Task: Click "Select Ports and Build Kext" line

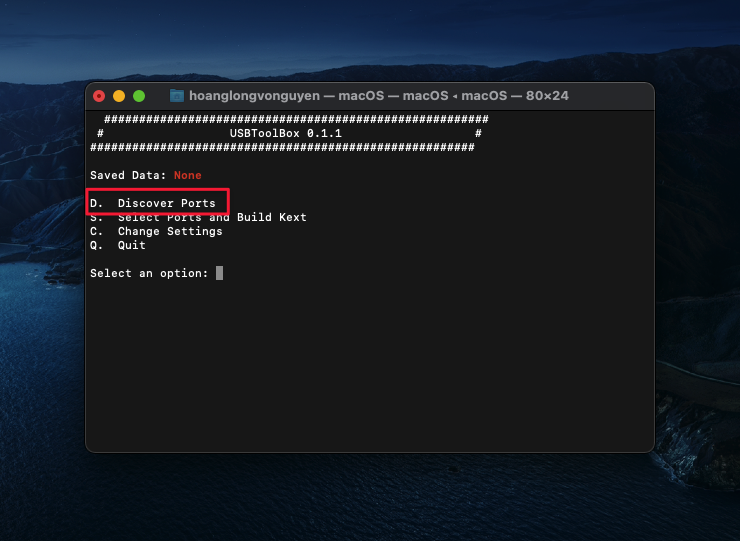Action: (x=211, y=217)
